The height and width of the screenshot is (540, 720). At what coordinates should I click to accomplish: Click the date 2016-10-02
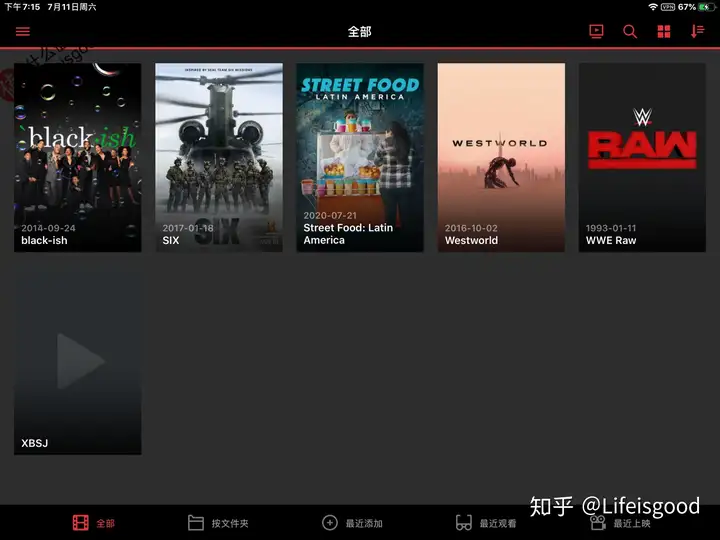tap(471, 228)
